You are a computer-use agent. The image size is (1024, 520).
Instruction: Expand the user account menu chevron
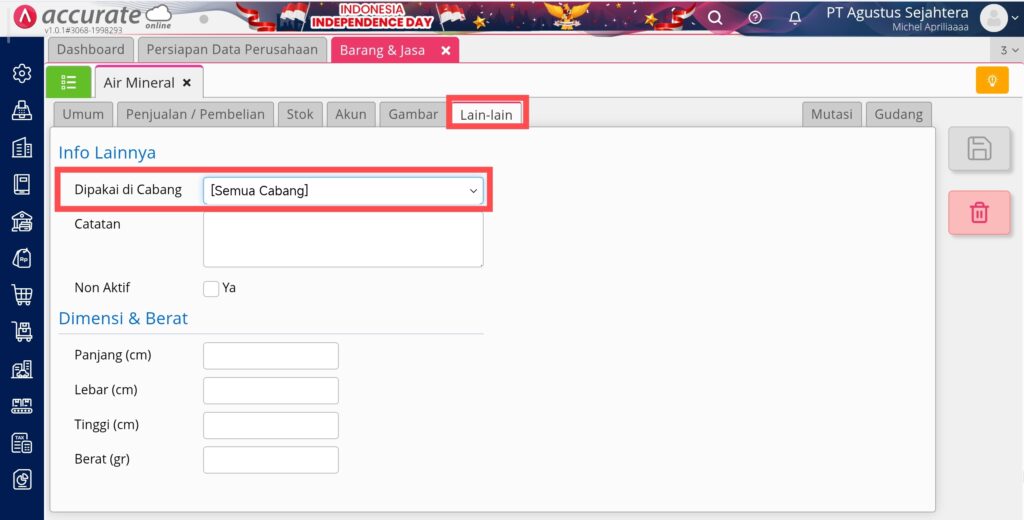(x=1014, y=18)
